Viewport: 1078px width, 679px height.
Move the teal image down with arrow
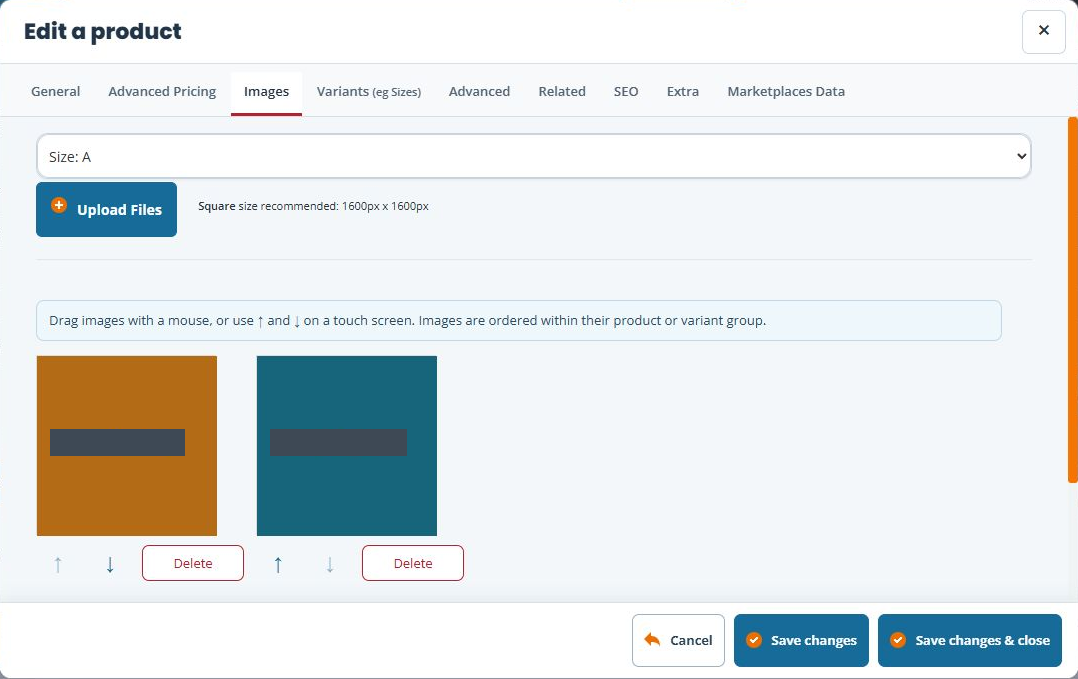pos(330,564)
